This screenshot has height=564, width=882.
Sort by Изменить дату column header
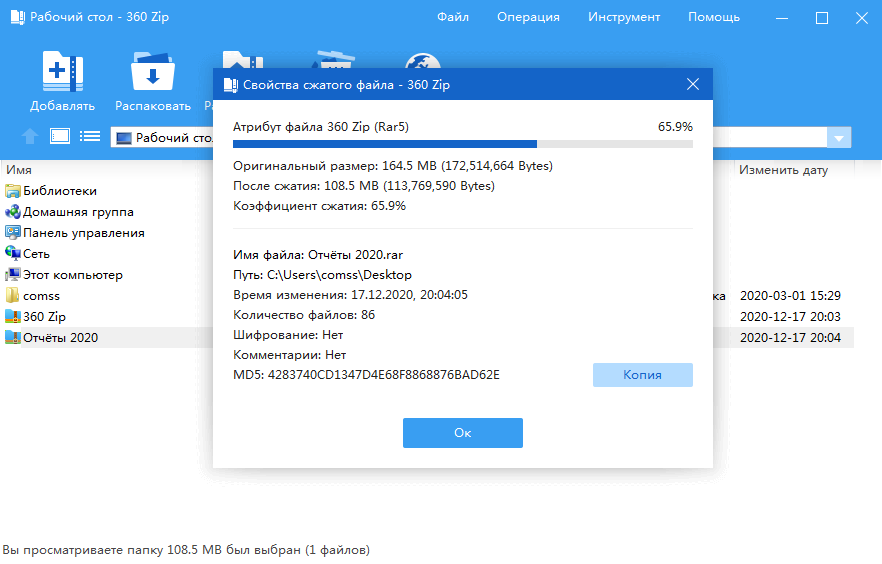(x=783, y=170)
